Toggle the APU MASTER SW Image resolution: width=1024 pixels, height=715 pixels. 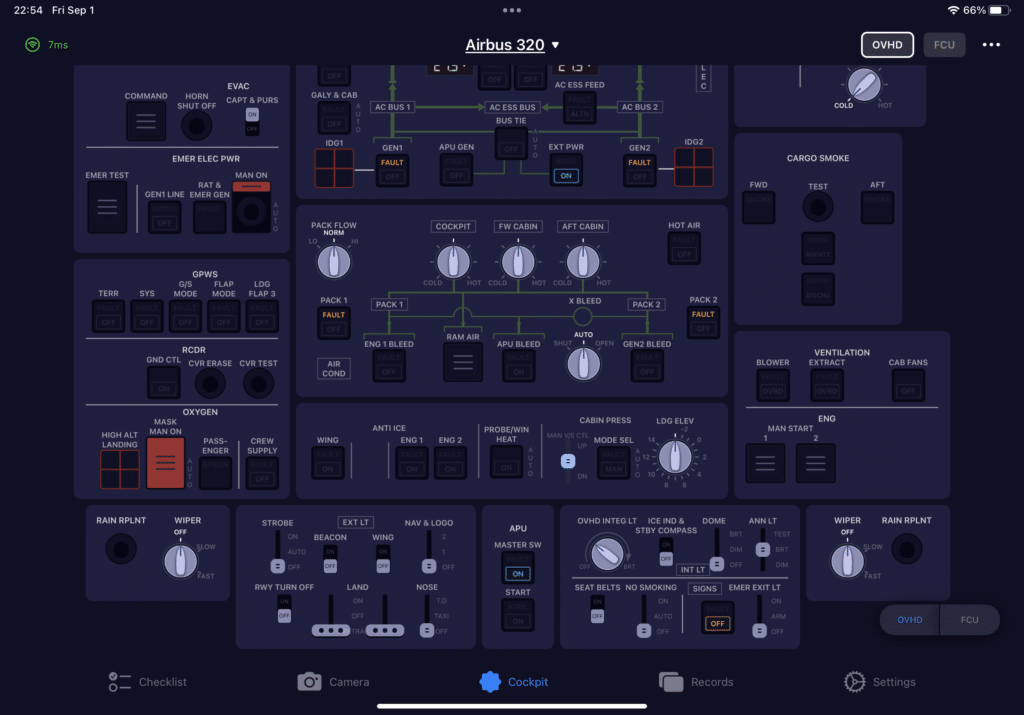coord(517,567)
